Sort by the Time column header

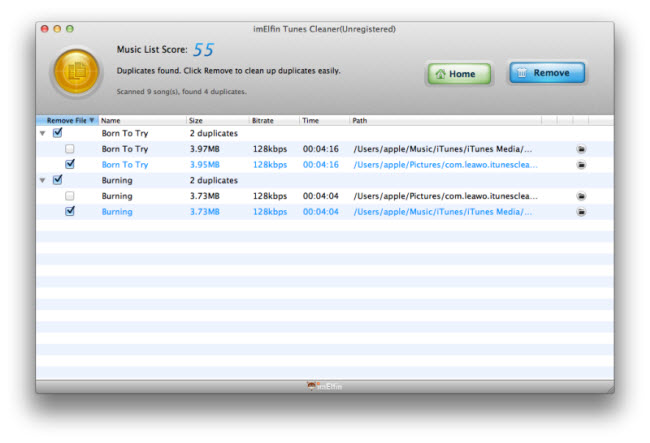tap(324, 120)
